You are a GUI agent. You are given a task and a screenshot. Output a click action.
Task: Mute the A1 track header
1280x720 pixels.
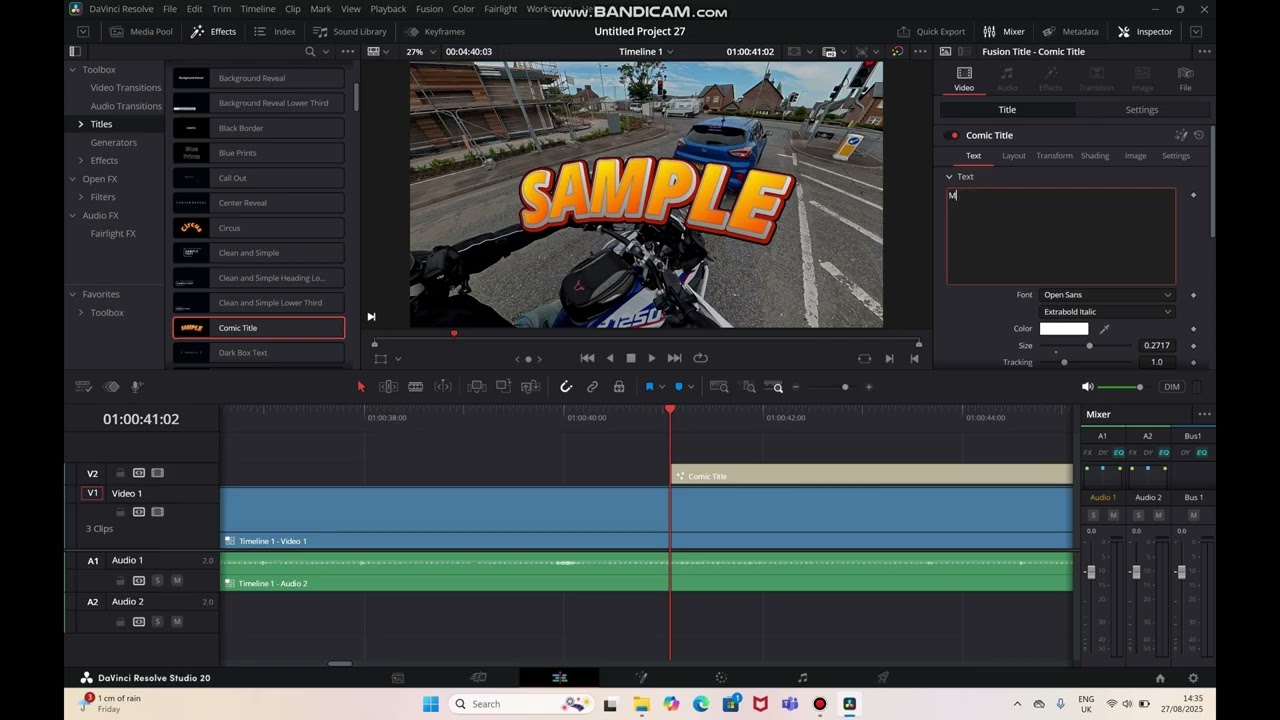[177, 581]
